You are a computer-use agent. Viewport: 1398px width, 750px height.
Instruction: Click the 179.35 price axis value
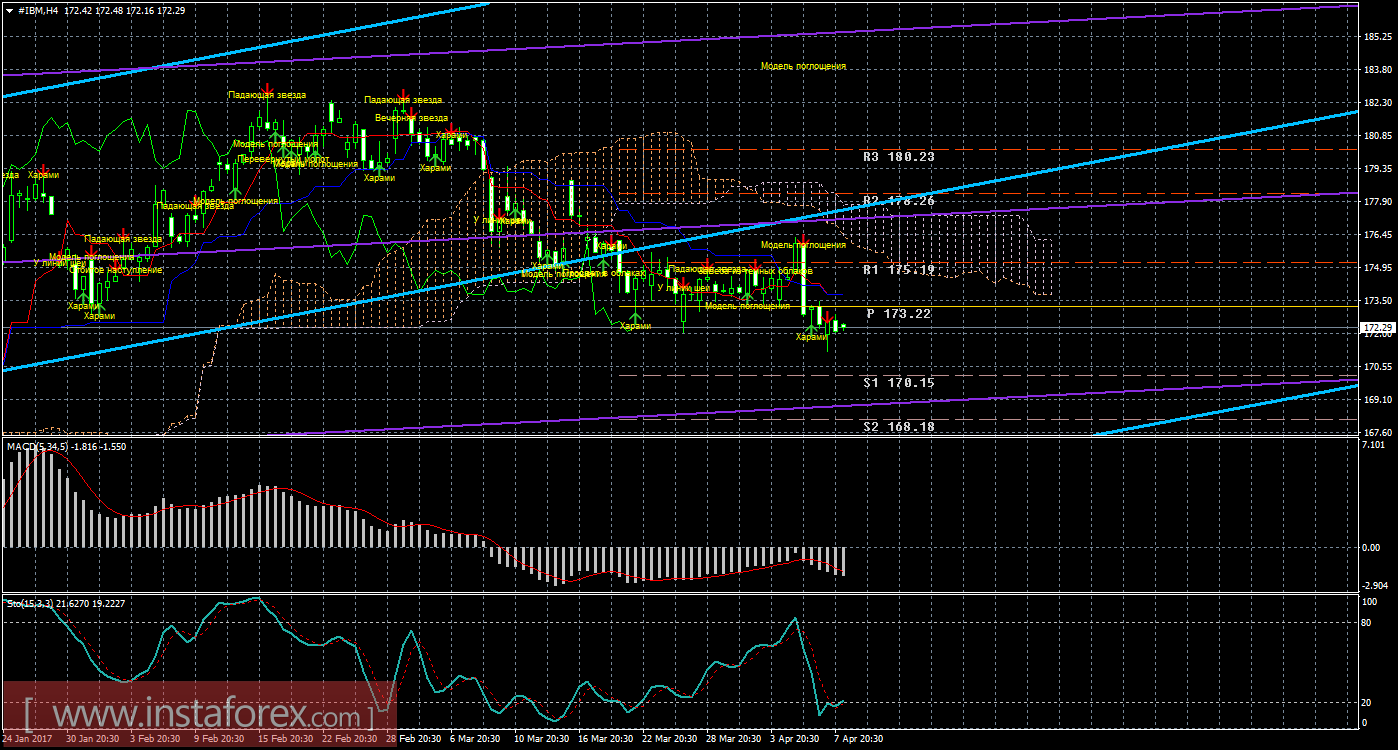point(1378,169)
